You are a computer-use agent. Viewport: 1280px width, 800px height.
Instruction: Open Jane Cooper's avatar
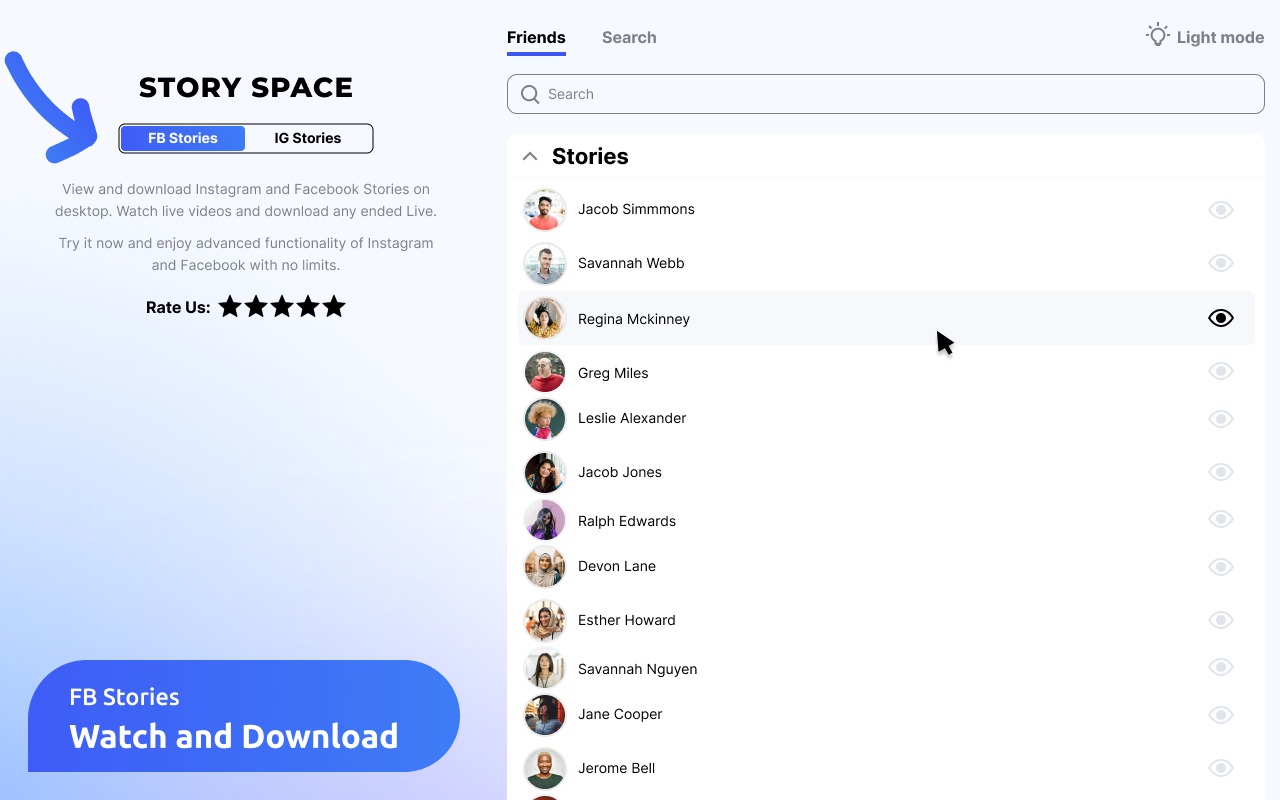pos(545,715)
